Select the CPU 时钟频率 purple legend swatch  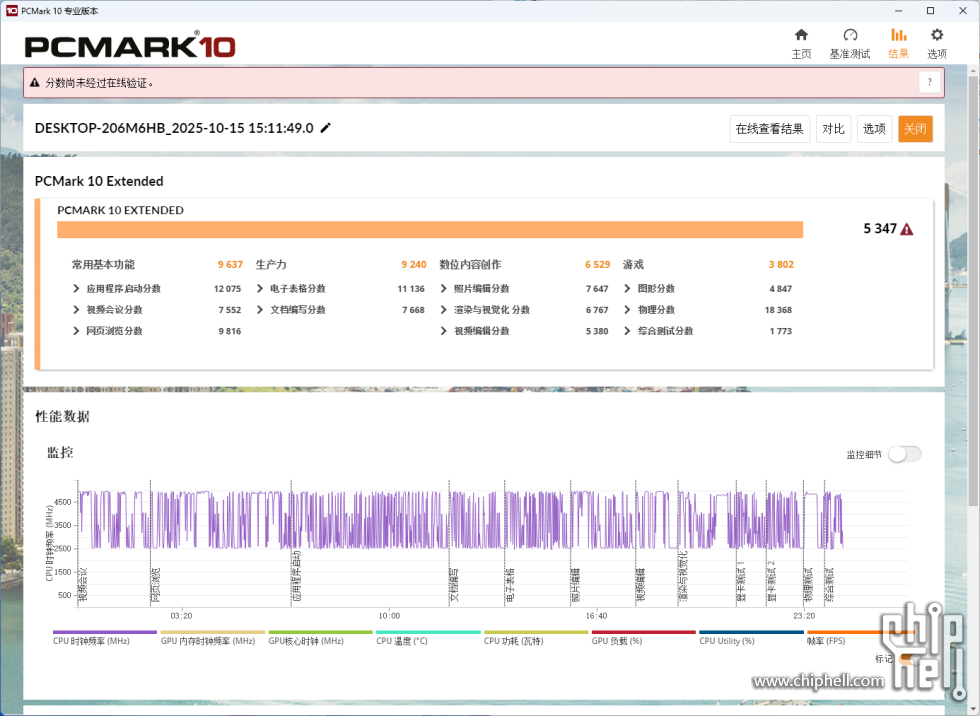click(105, 632)
